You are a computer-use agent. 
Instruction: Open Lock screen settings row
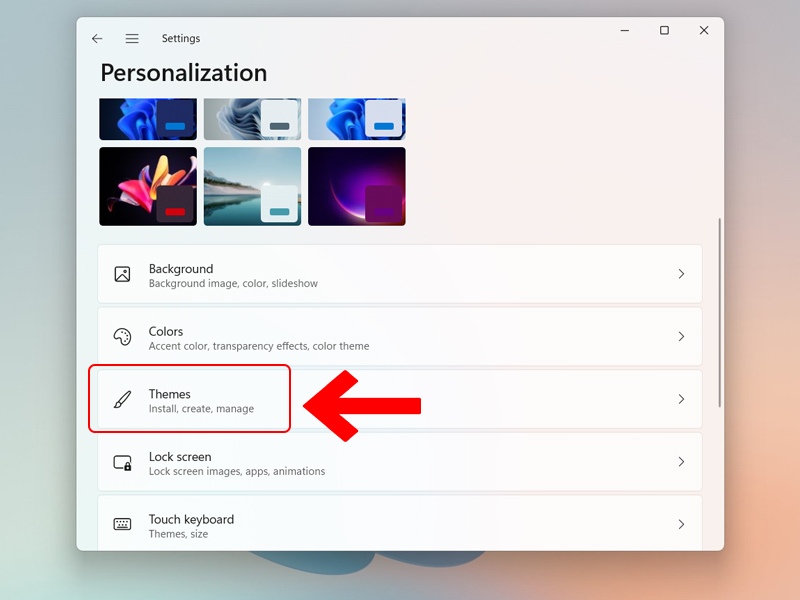(x=400, y=463)
